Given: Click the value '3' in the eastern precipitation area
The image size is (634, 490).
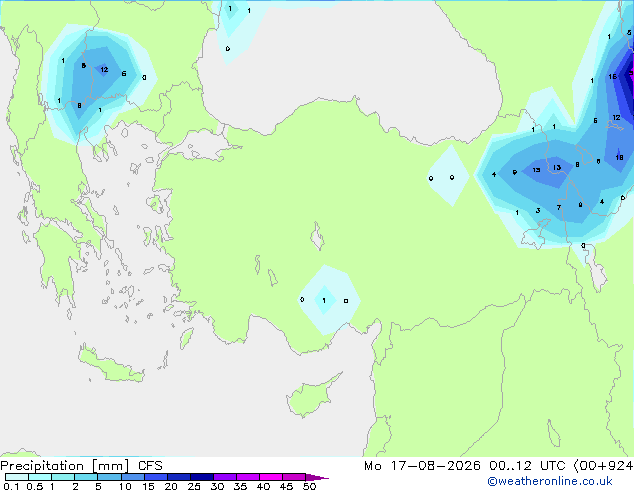Looking at the screenshot, I should [x=538, y=210].
